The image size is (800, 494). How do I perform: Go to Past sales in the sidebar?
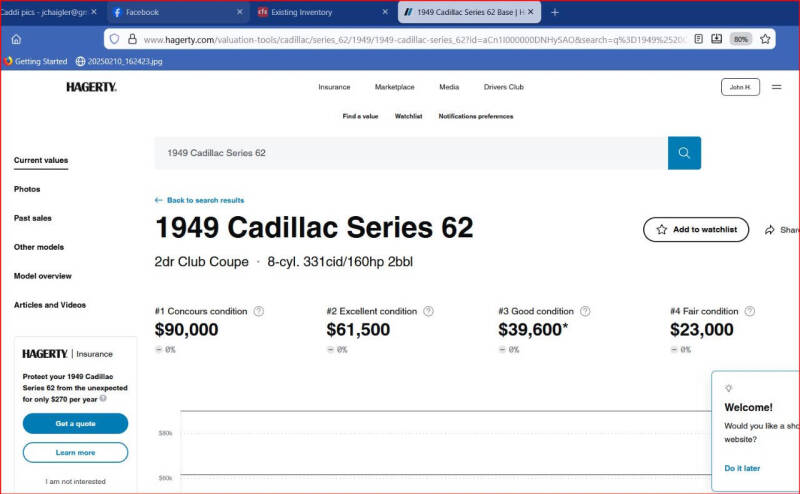(33, 218)
